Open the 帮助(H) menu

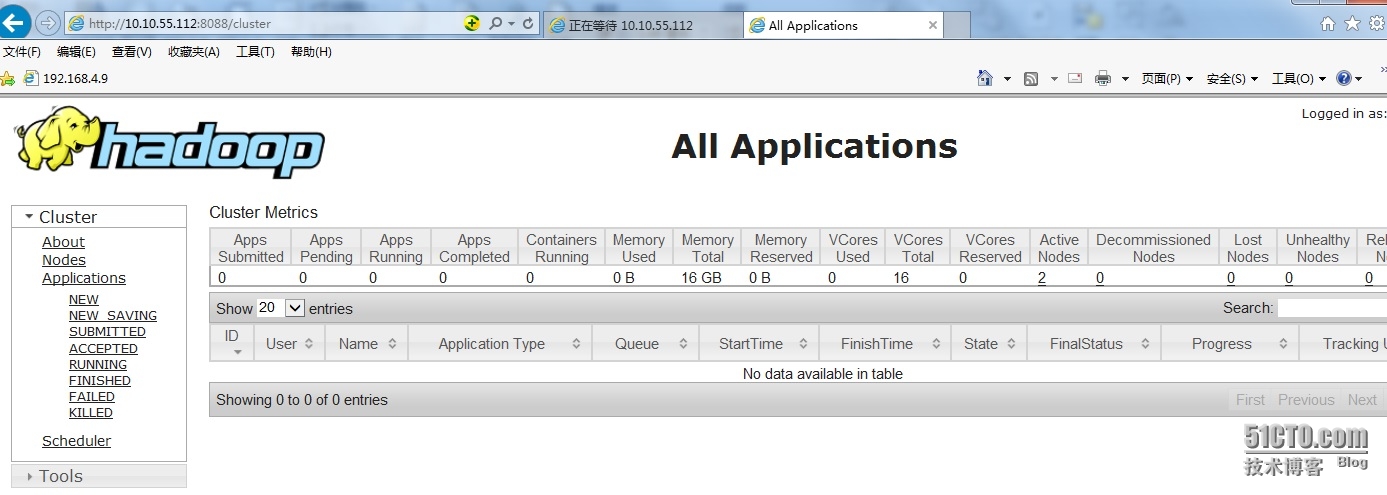[x=311, y=52]
